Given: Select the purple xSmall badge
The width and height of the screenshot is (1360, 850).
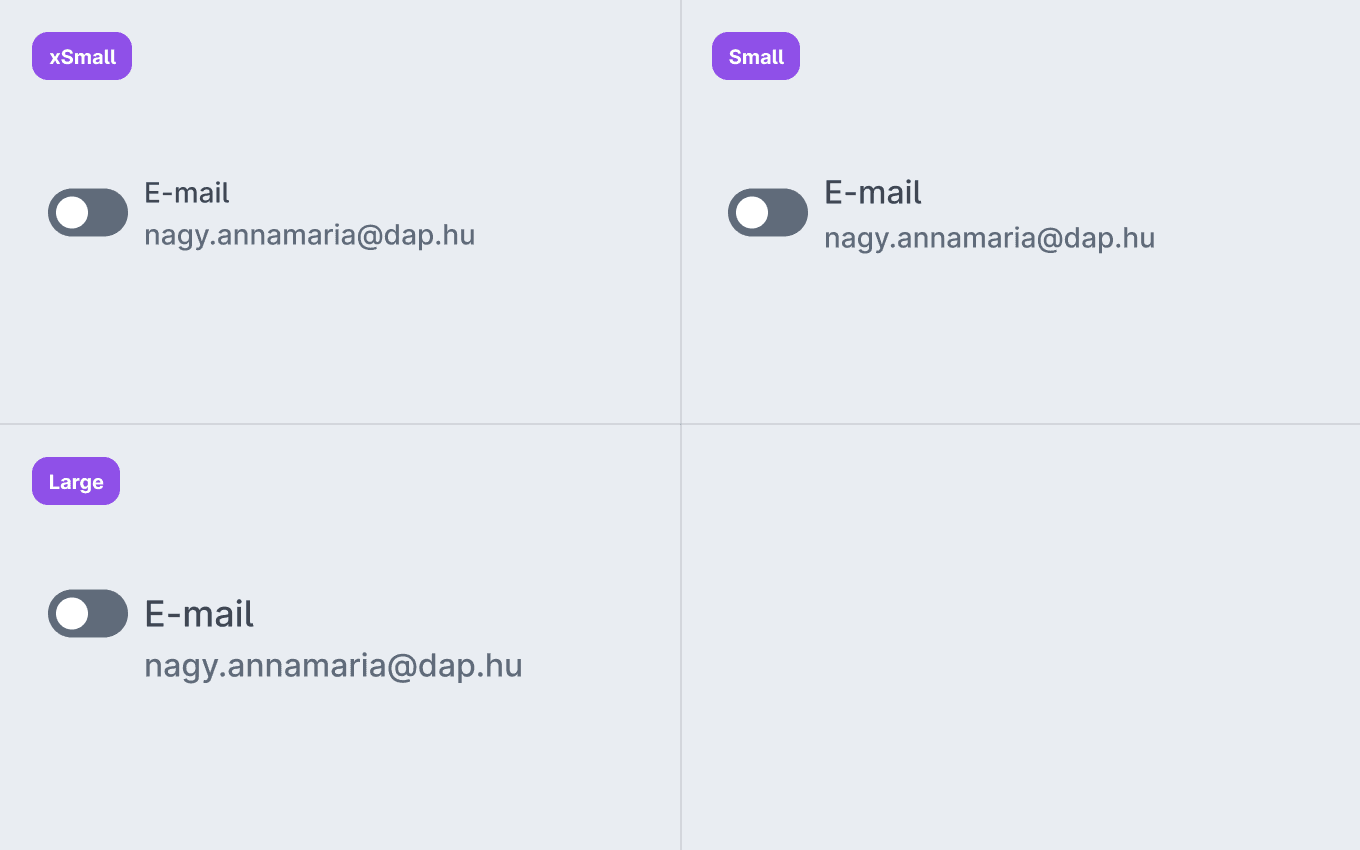Looking at the screenshot, I should click(x=82, y=56).
